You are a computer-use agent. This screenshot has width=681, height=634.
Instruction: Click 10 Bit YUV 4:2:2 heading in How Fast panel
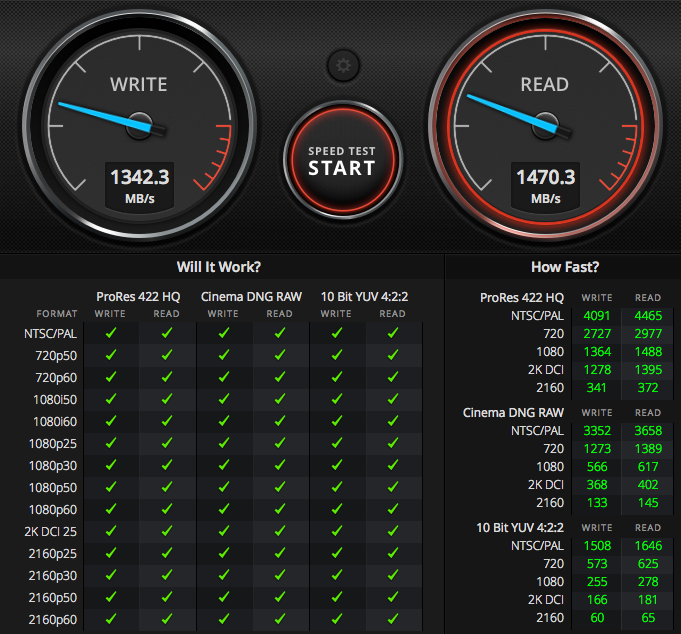(x=520, y=528)
